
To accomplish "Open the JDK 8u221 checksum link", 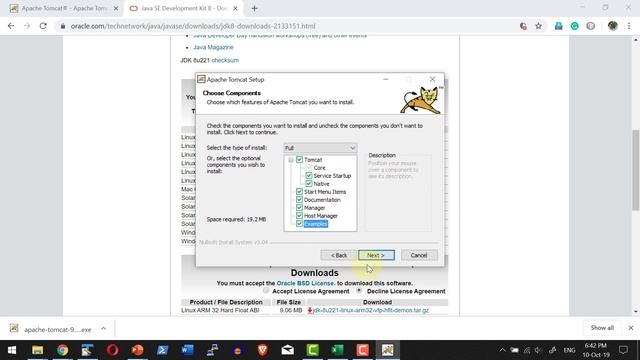I will pyautogui.click(x=225, y=60).
